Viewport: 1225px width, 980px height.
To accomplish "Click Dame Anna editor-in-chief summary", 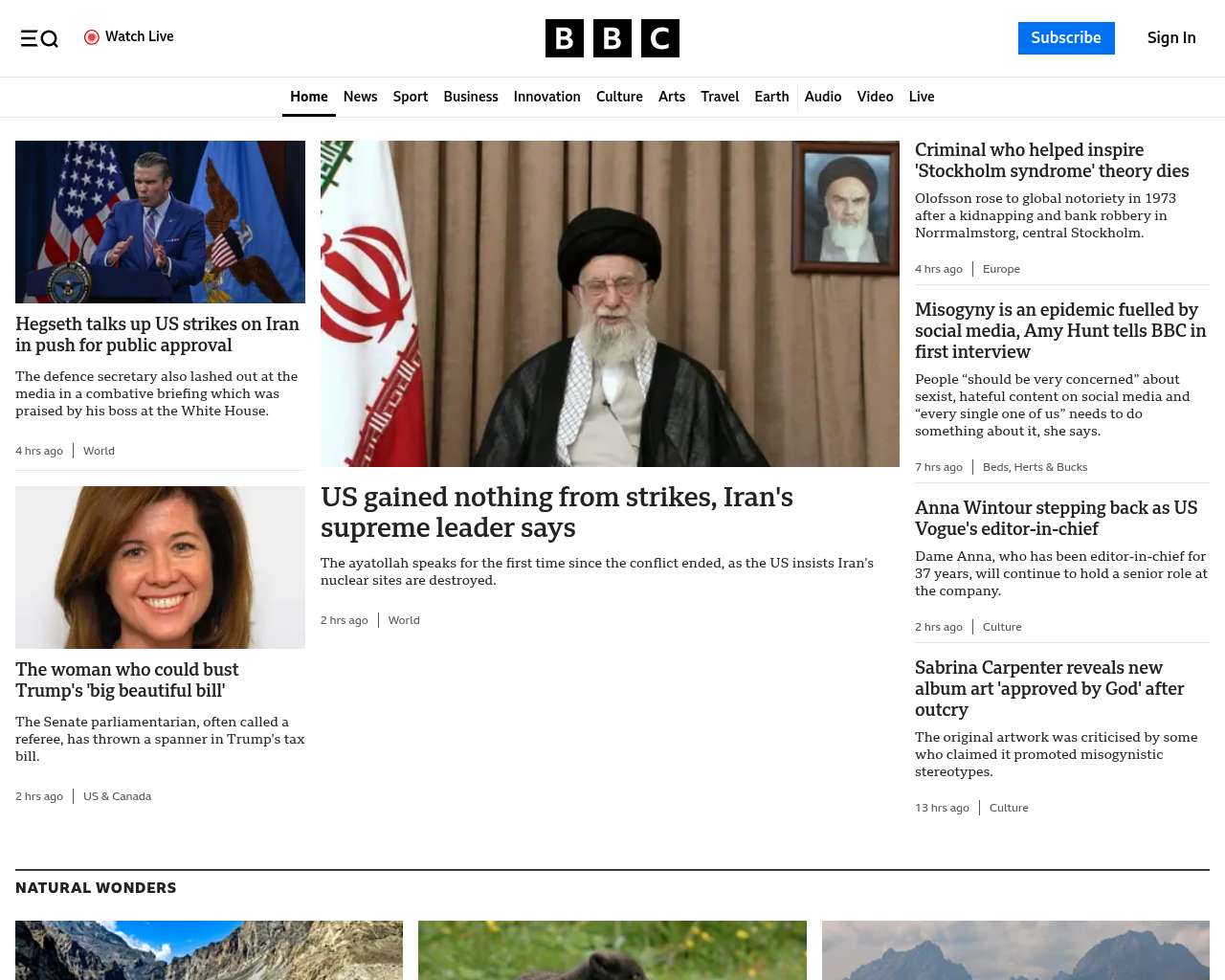I will (x=1061, y=573).
